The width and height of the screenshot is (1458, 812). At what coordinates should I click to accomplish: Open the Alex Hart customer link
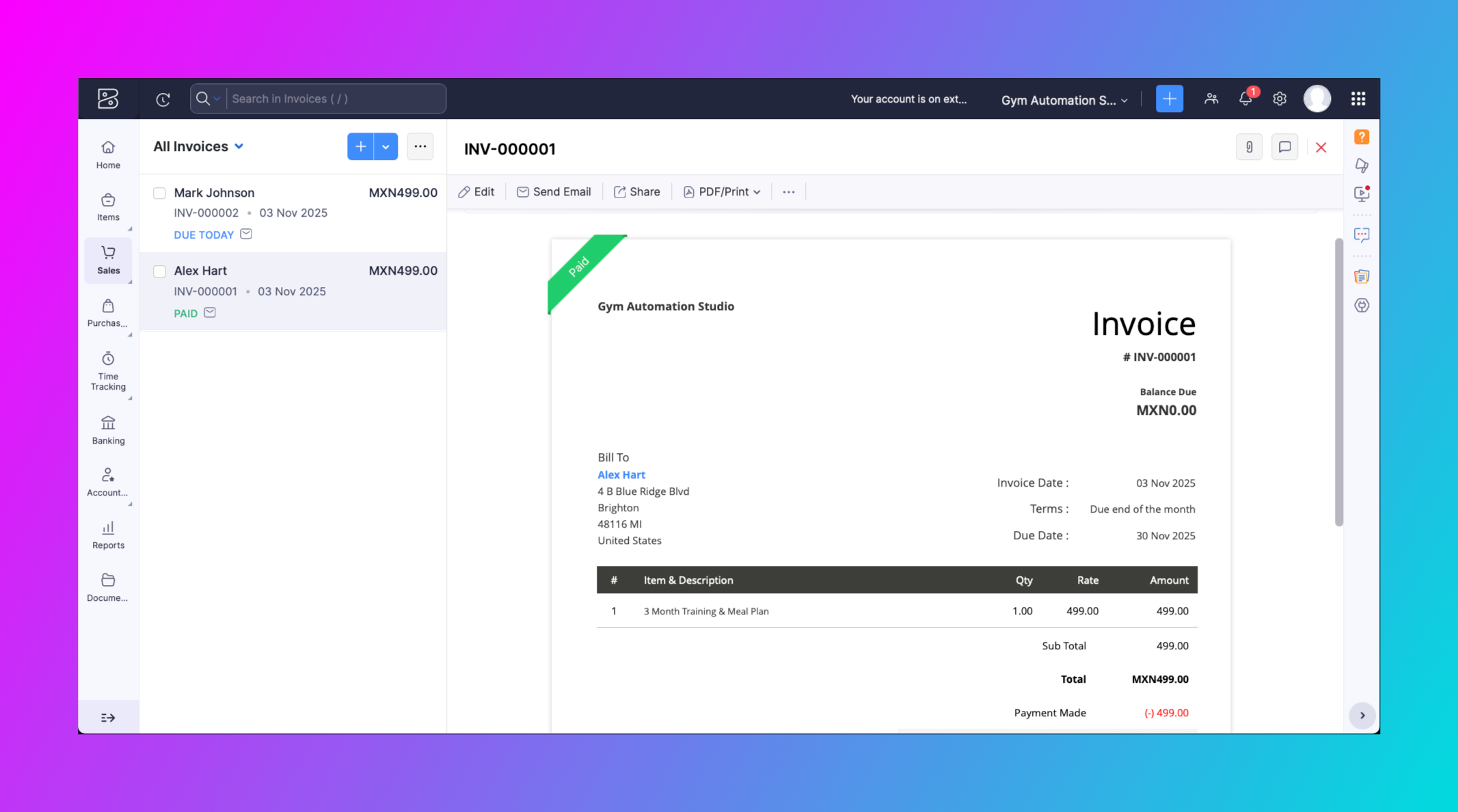click(x=621, y=474)
